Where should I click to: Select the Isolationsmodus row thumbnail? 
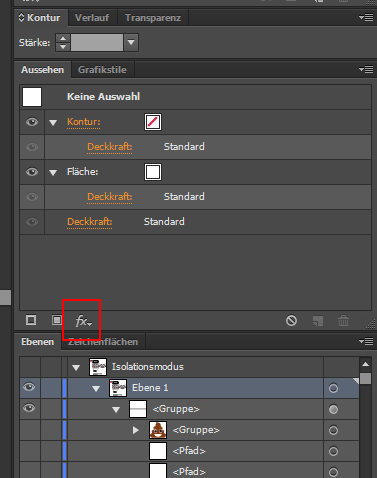coord(98,367)
